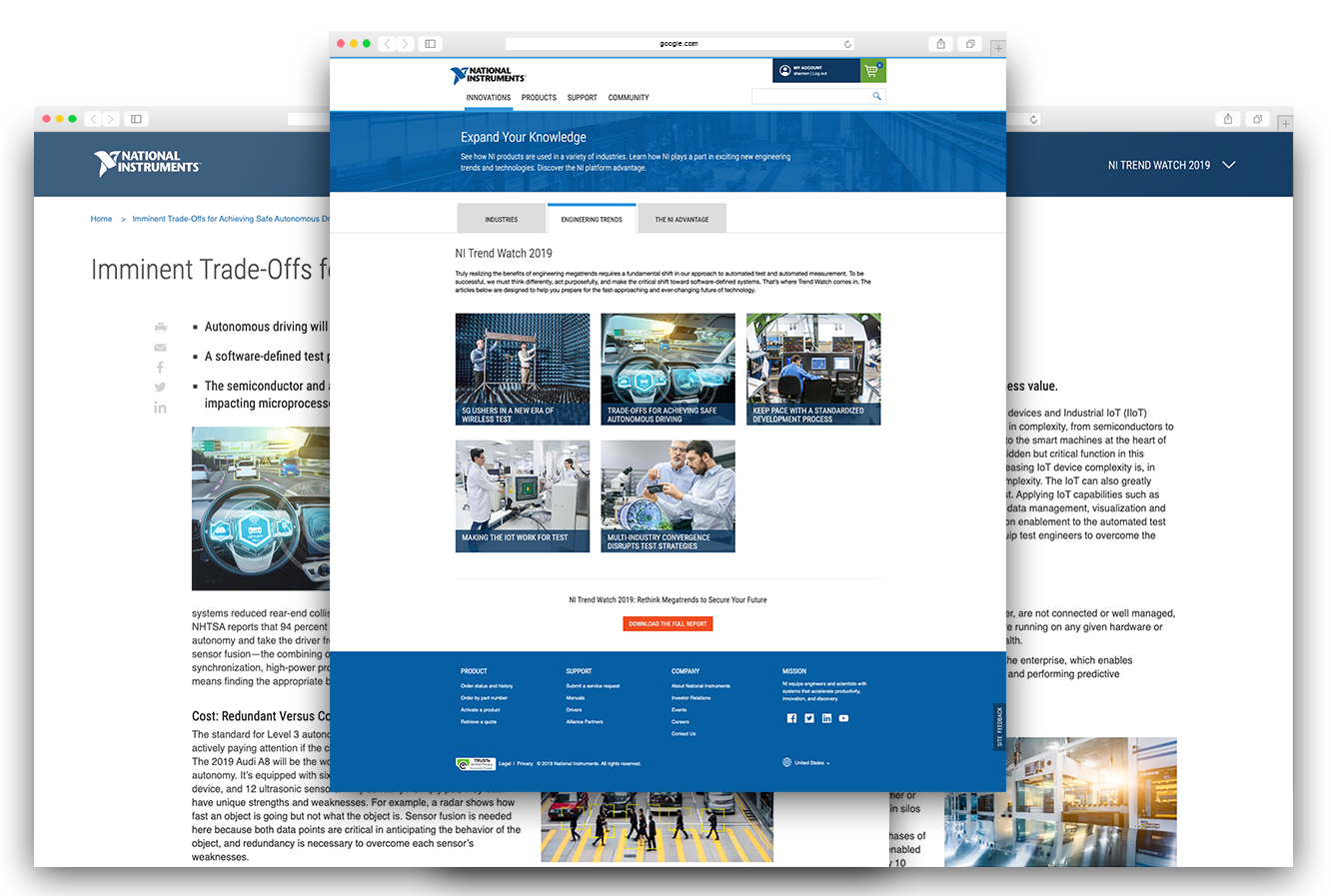Open the Facebook footer icon
The height and width of the screenshot is (896, 1331).
(791, 718)
